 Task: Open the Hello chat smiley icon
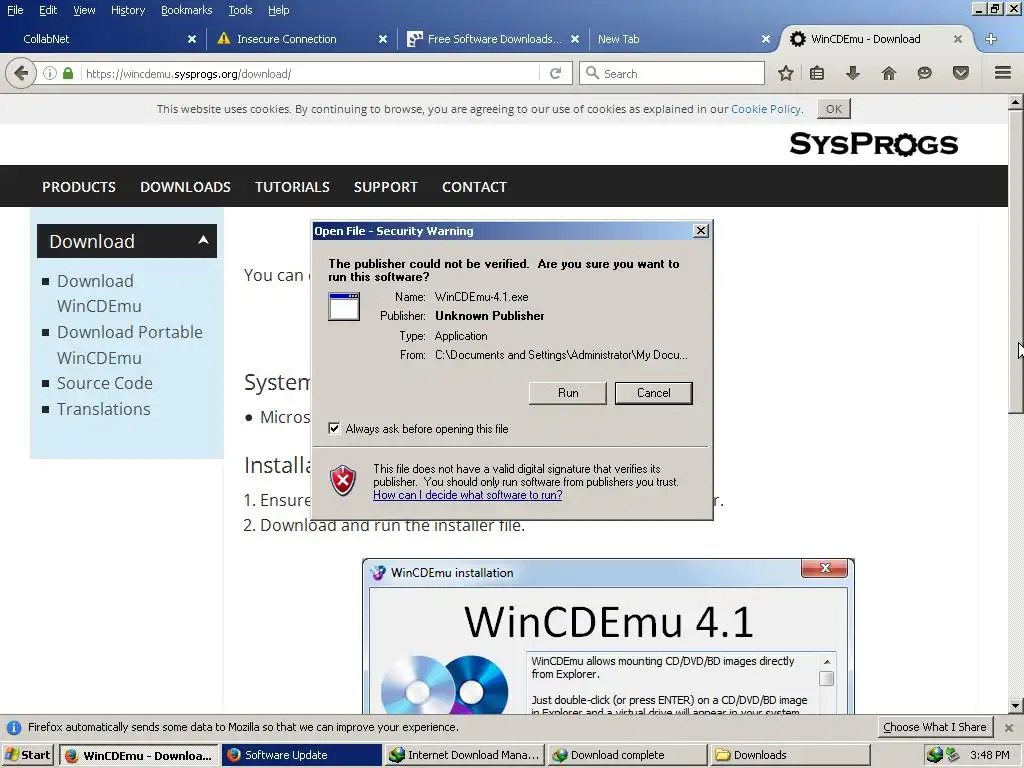[x=924, y=73]
